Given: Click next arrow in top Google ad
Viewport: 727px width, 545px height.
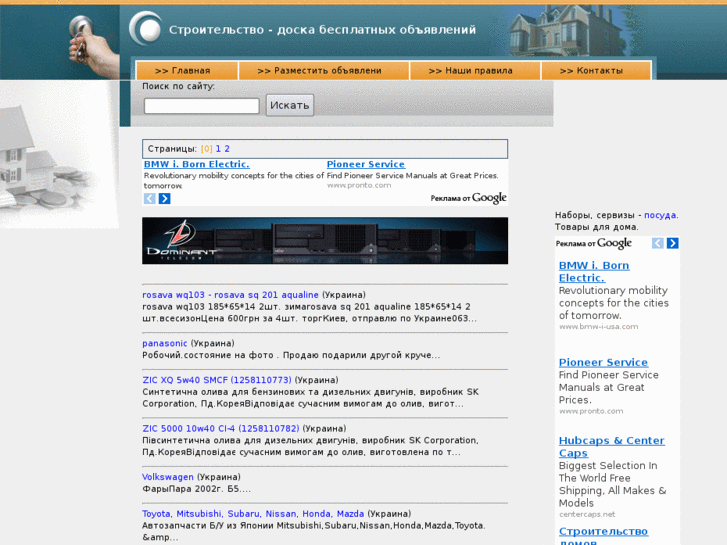Looking at the screenshot, I should (165, 199).
